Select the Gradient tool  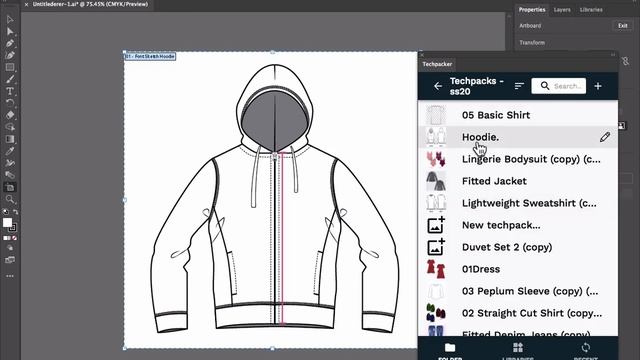[x=10, y=139]
